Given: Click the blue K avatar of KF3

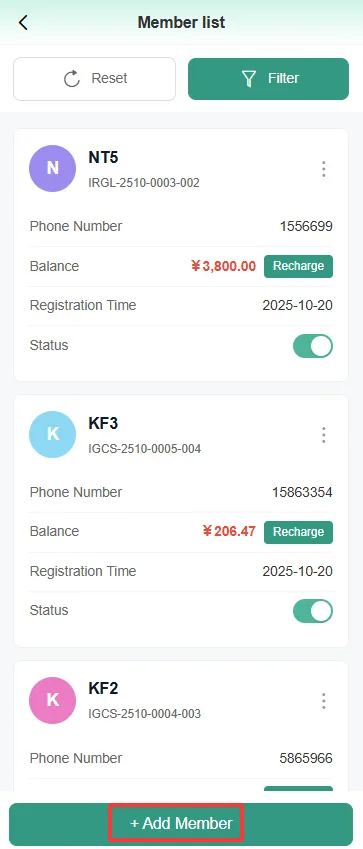Looking at the screenshot, I should pos(53,434).
